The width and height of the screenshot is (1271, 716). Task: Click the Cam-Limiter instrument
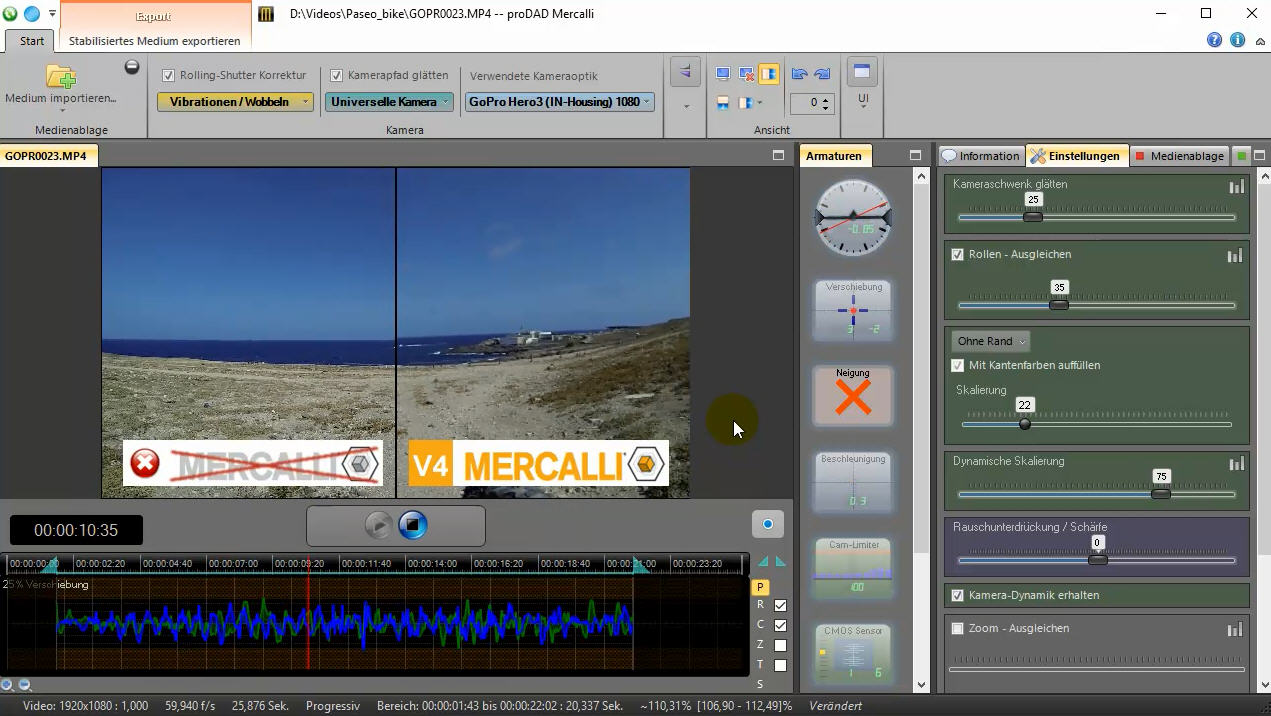[x=853, y=567]
